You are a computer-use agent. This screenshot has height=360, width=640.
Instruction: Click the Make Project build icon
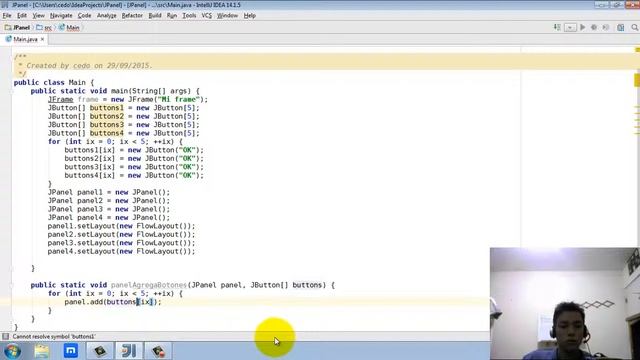tap(557, 27)
